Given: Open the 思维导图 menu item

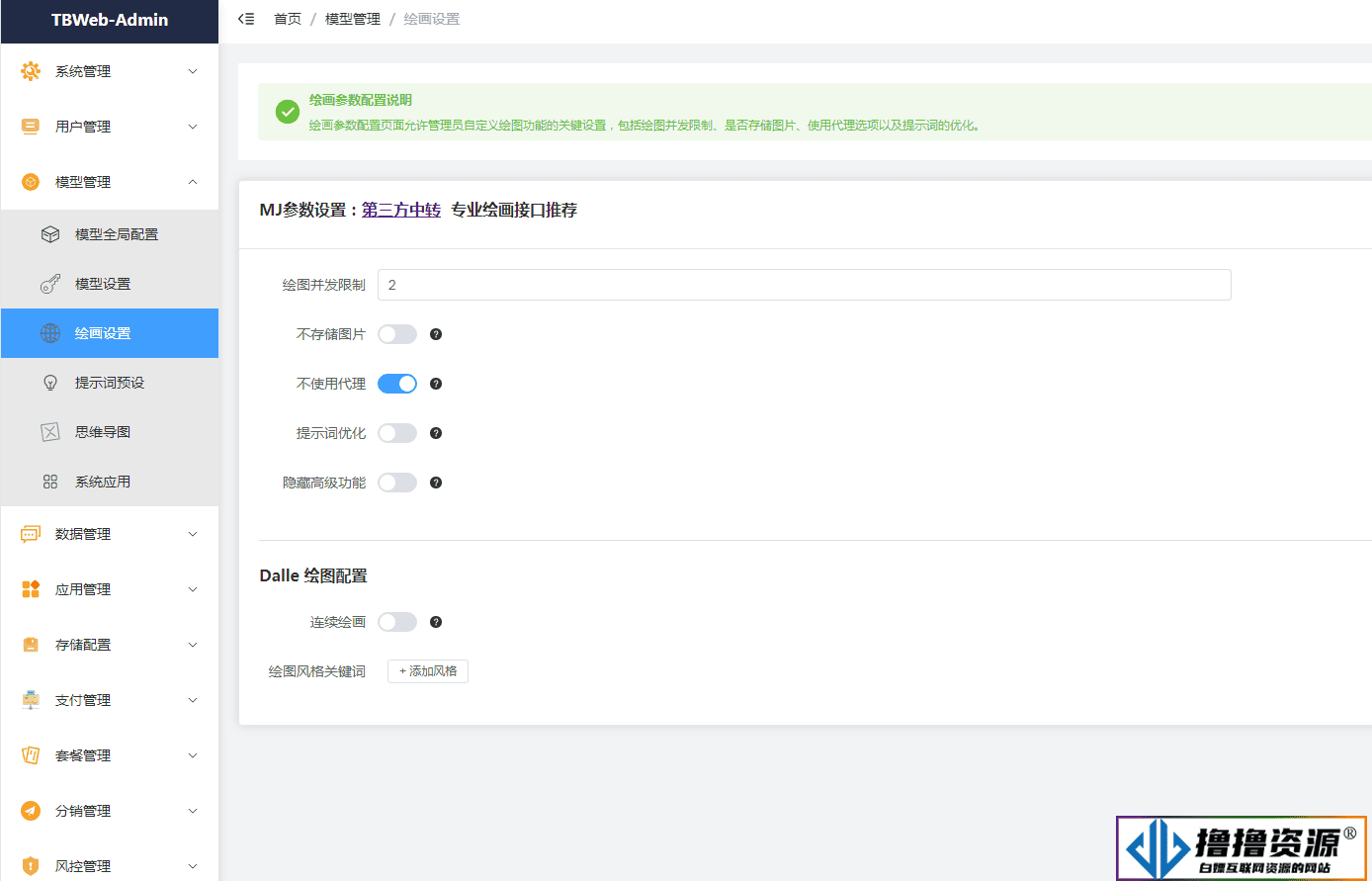Looking at the screenshot, I should click(x=110, y=432).
